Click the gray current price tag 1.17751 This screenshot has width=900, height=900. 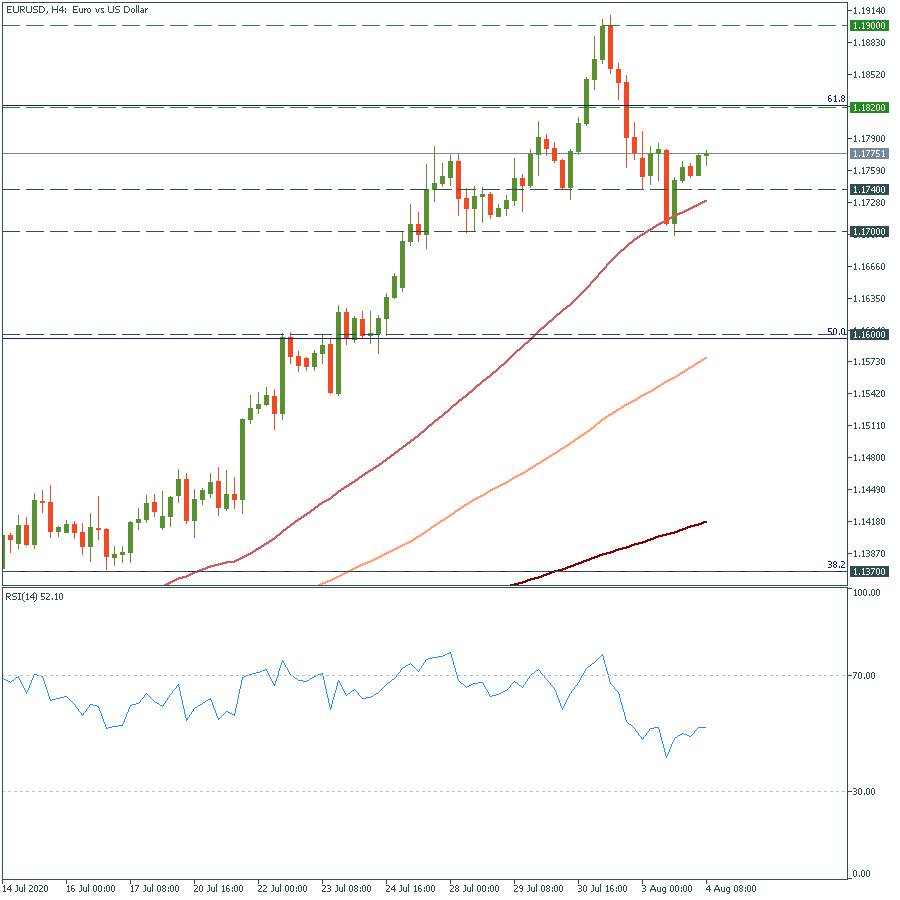(867, 154)
